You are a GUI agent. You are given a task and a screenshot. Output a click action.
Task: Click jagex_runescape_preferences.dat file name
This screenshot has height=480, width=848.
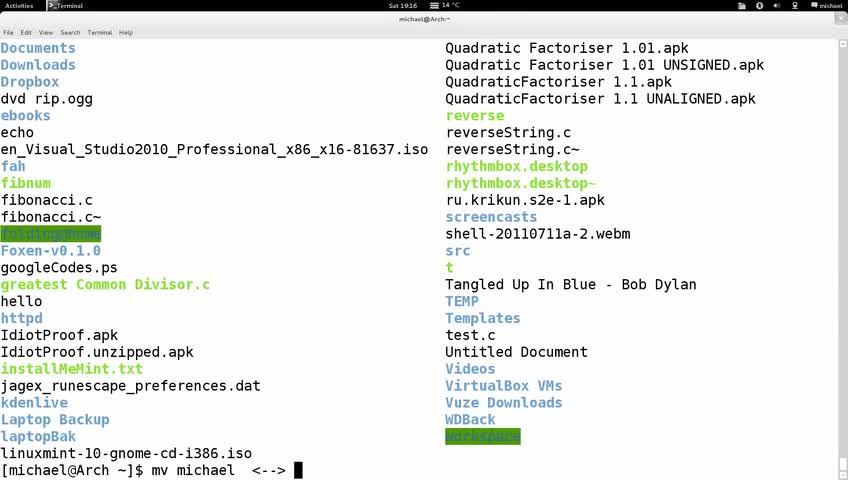point(130,386)
